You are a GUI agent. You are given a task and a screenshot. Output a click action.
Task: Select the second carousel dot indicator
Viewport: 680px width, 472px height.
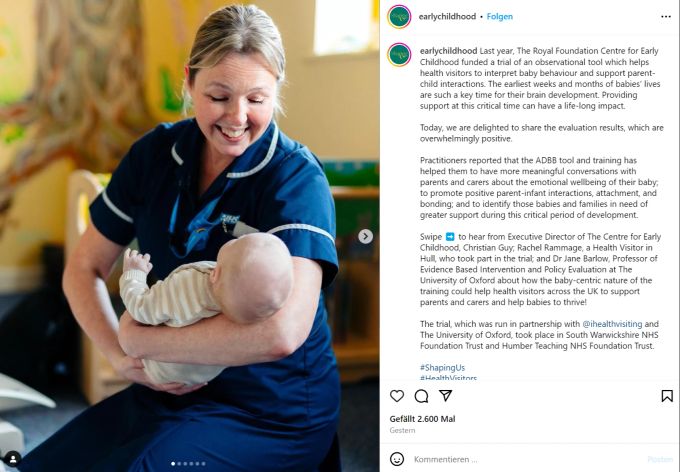click(x=179, y=464)
